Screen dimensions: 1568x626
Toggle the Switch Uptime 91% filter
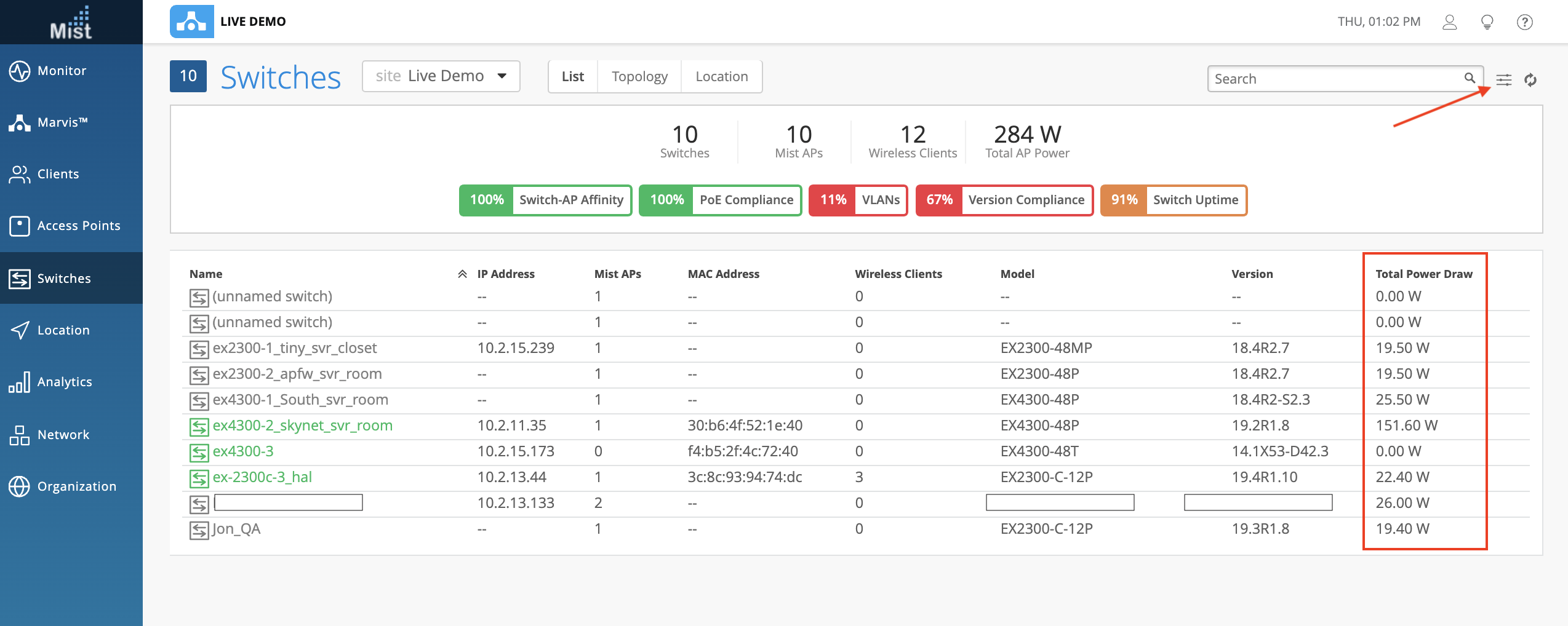[x=1173, y=200]
